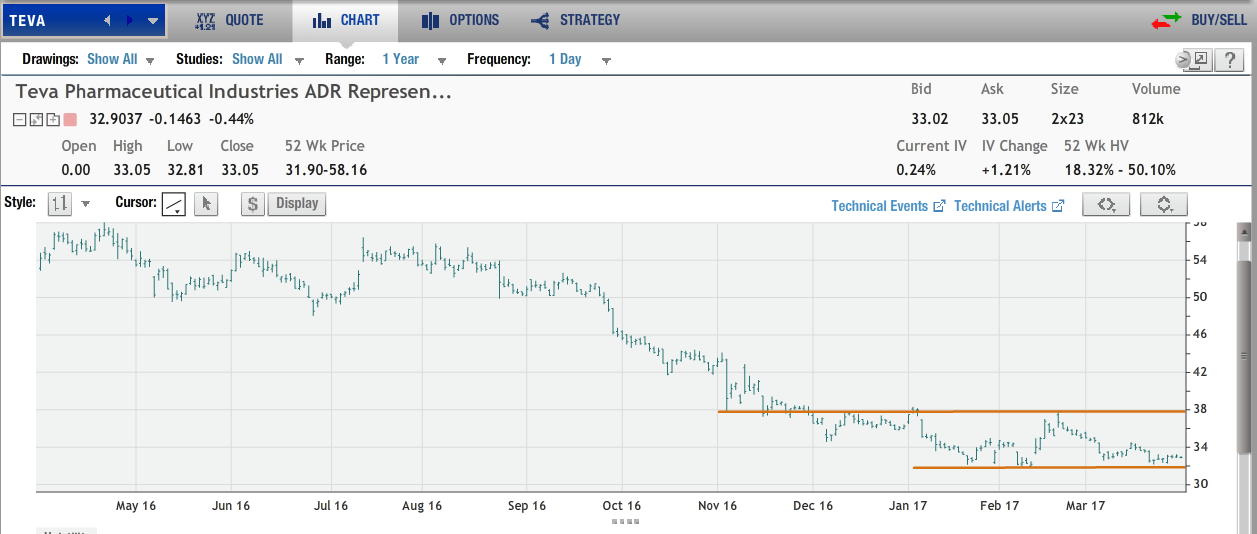
Task: Collapse the quote panel with minus box
Action: (x=20, y=119)
